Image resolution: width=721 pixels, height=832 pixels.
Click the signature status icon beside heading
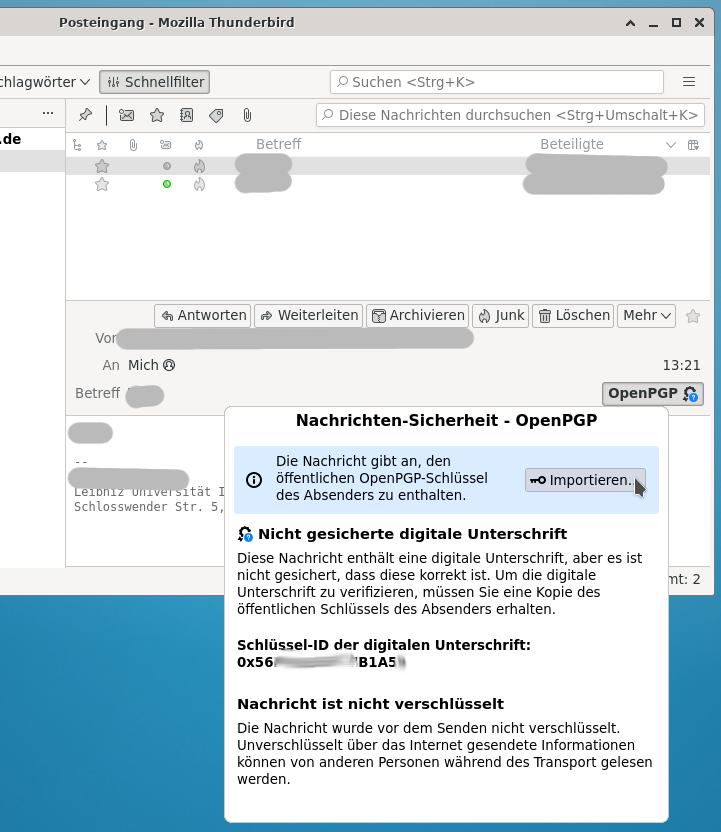tap(245, 534)
